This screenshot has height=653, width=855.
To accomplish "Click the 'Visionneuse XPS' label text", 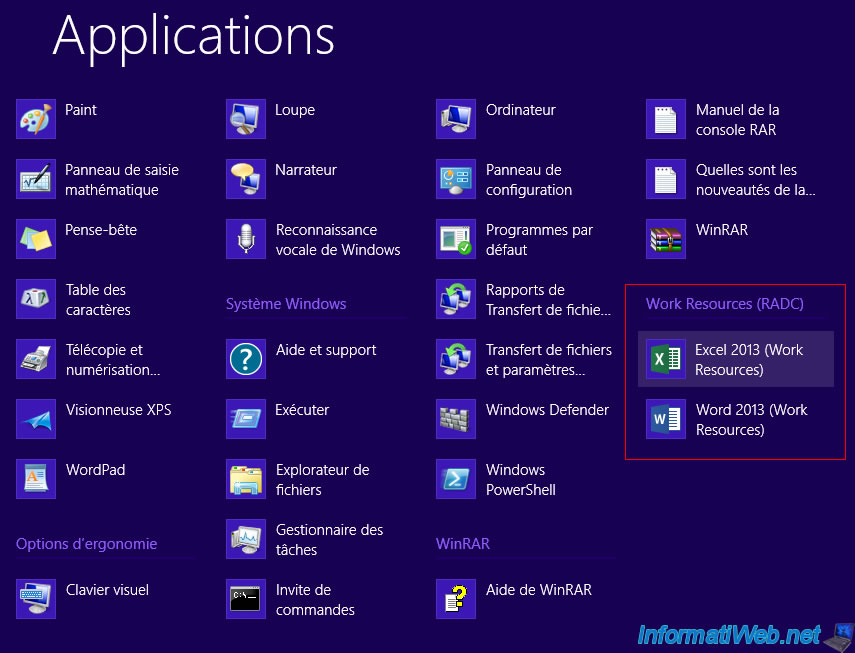I will [x=118, y=409].
